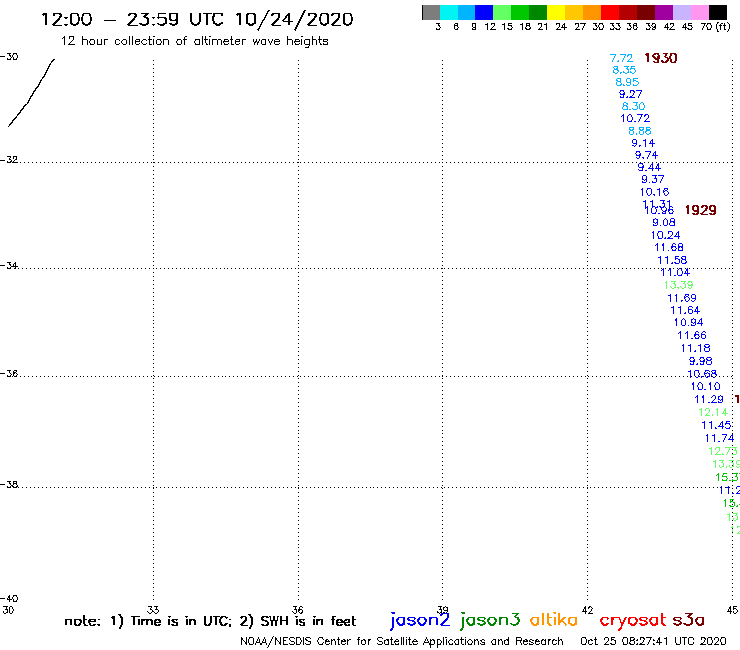Image resolution: width=740 pixels, height=650 pixels.
Task: Click the orange swatch in the wave scale
Action: (592, 12)
